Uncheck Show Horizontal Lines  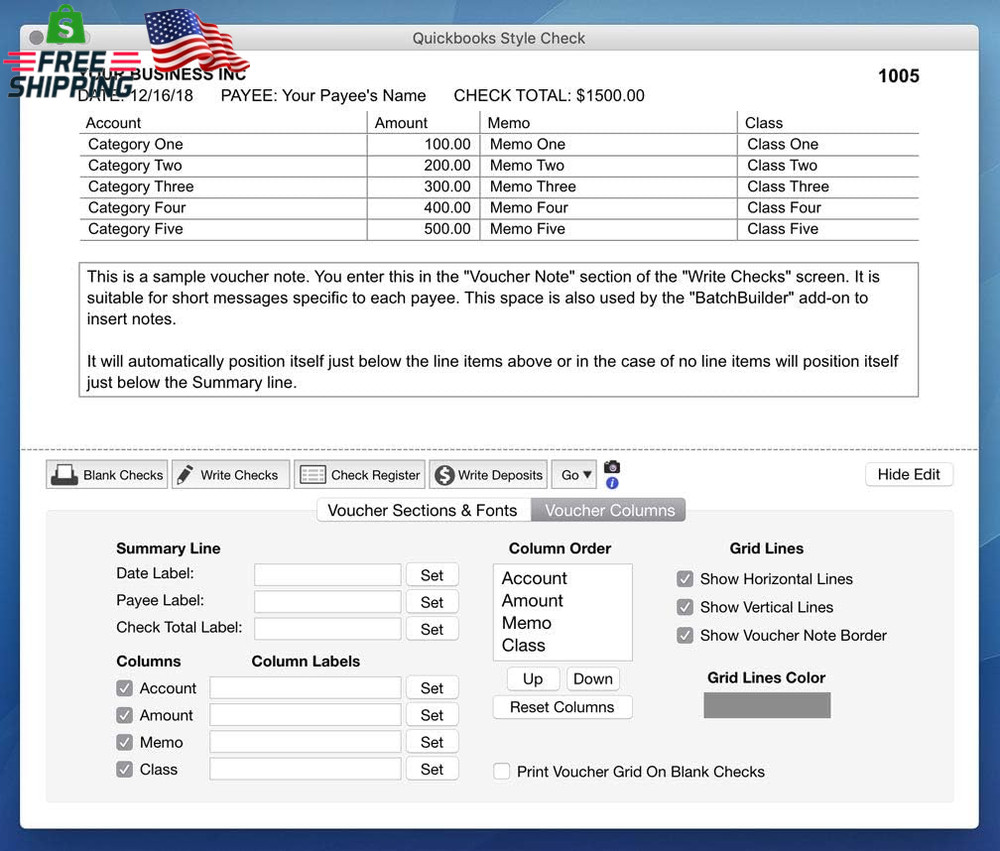pos(685,579)
